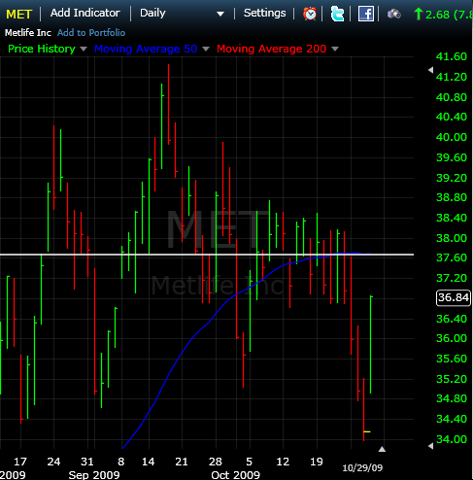The width and height of the screenshot is (473, 480).
Task: Open the Moving Average 200 dropdown arrow
Action: point(335,49)
